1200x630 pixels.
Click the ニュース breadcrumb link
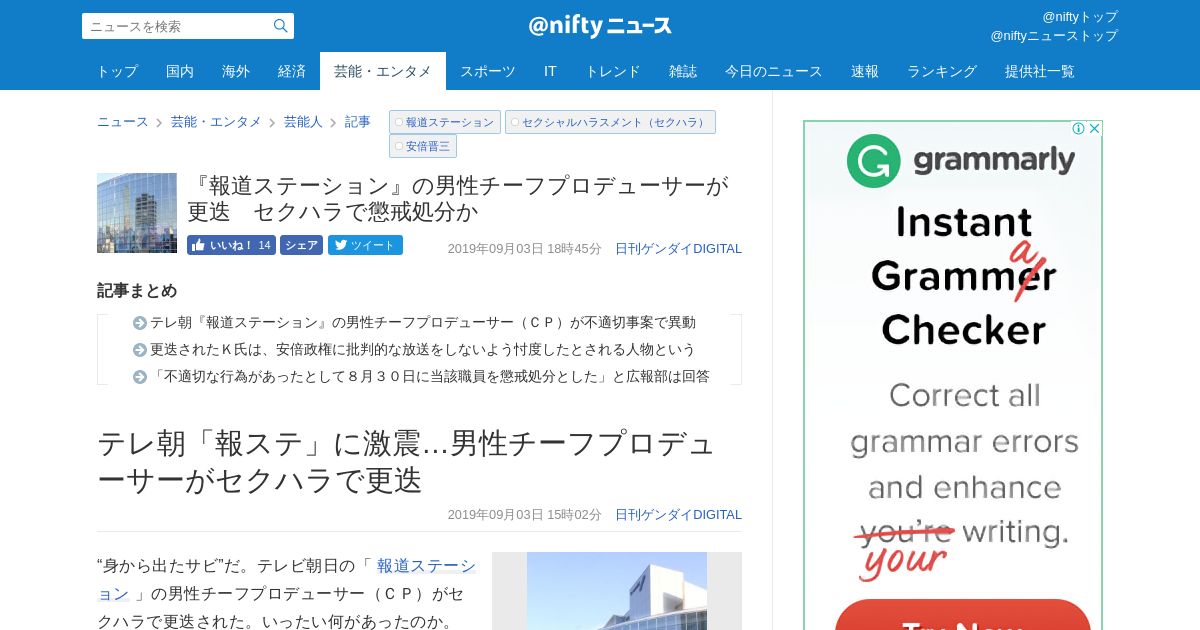click(x=122, y=122)
